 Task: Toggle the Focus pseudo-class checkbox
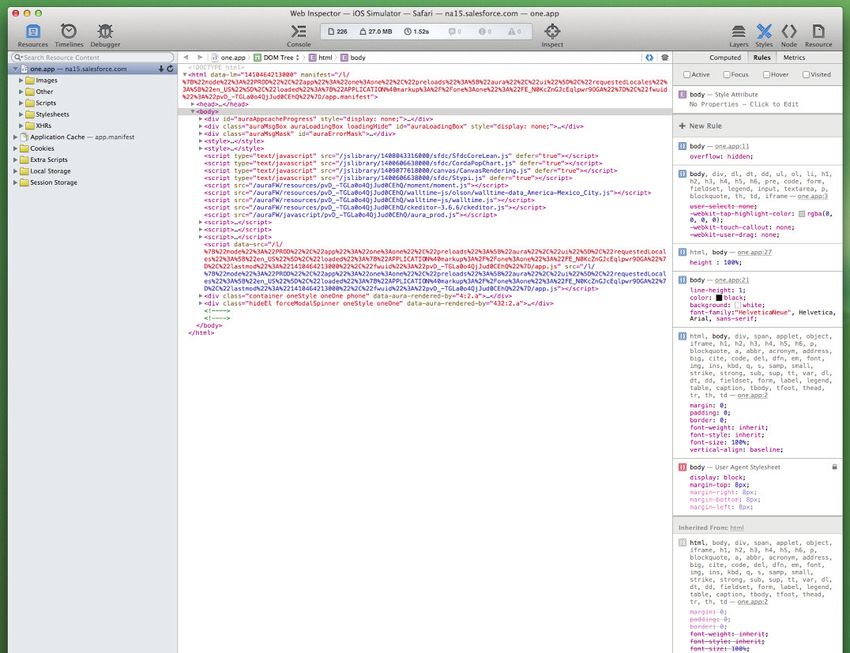[726, 74]
